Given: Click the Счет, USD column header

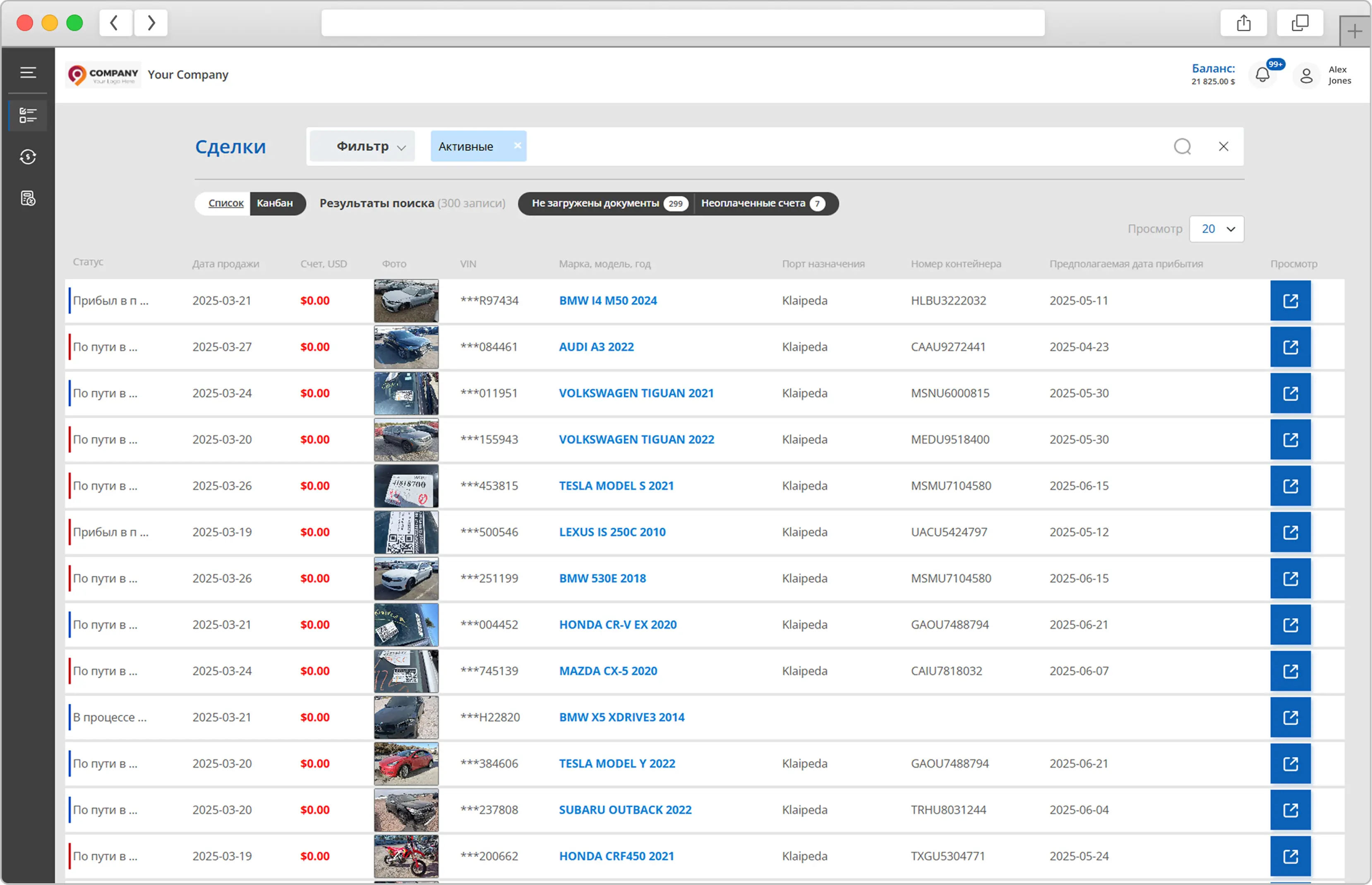Looking at the screenshot, I should 324,264.
